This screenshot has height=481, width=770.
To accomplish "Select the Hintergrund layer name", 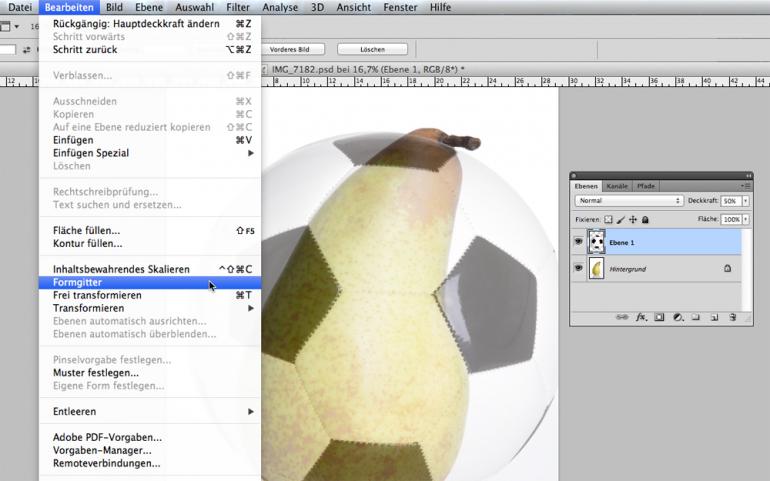I will [628, 269].
